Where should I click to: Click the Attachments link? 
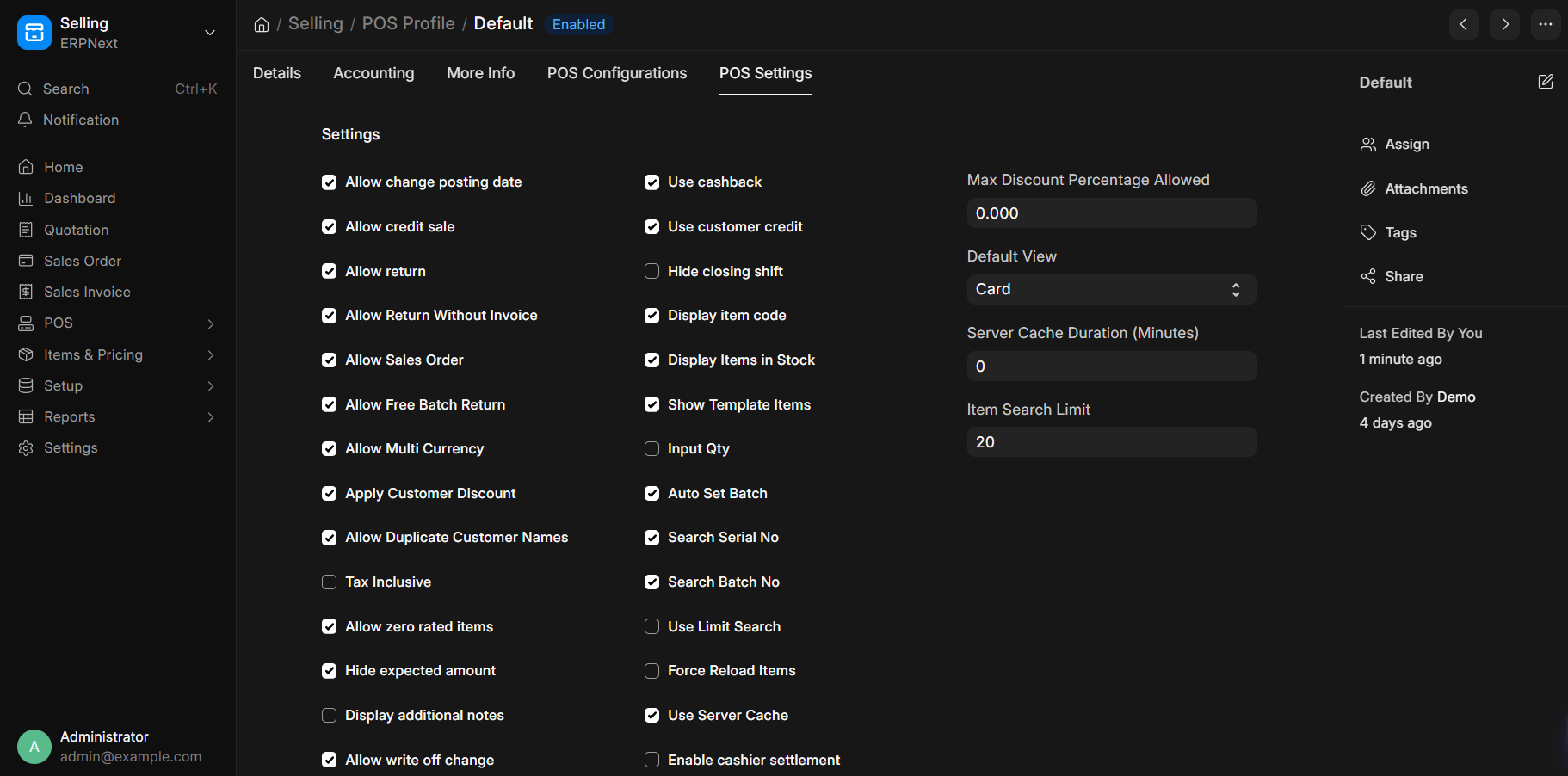pos(1427,188)
